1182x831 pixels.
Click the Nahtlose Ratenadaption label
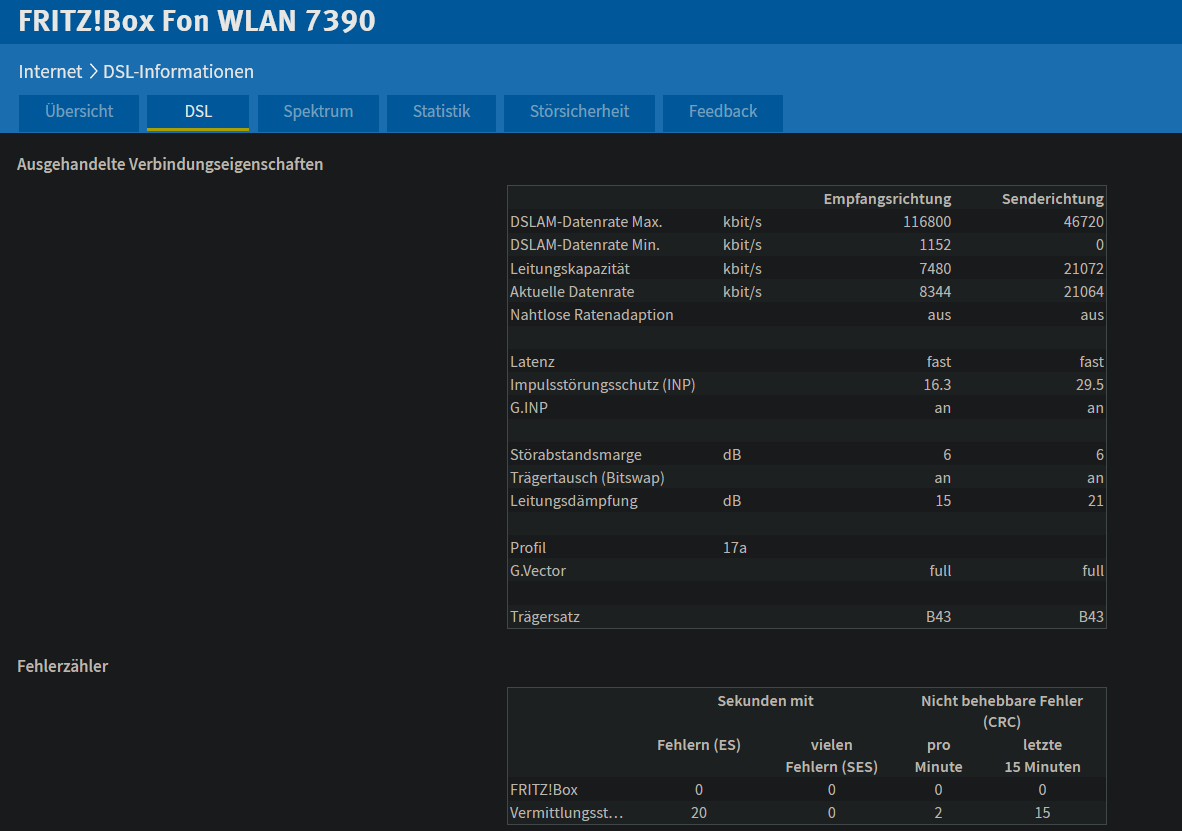[591, 315]
